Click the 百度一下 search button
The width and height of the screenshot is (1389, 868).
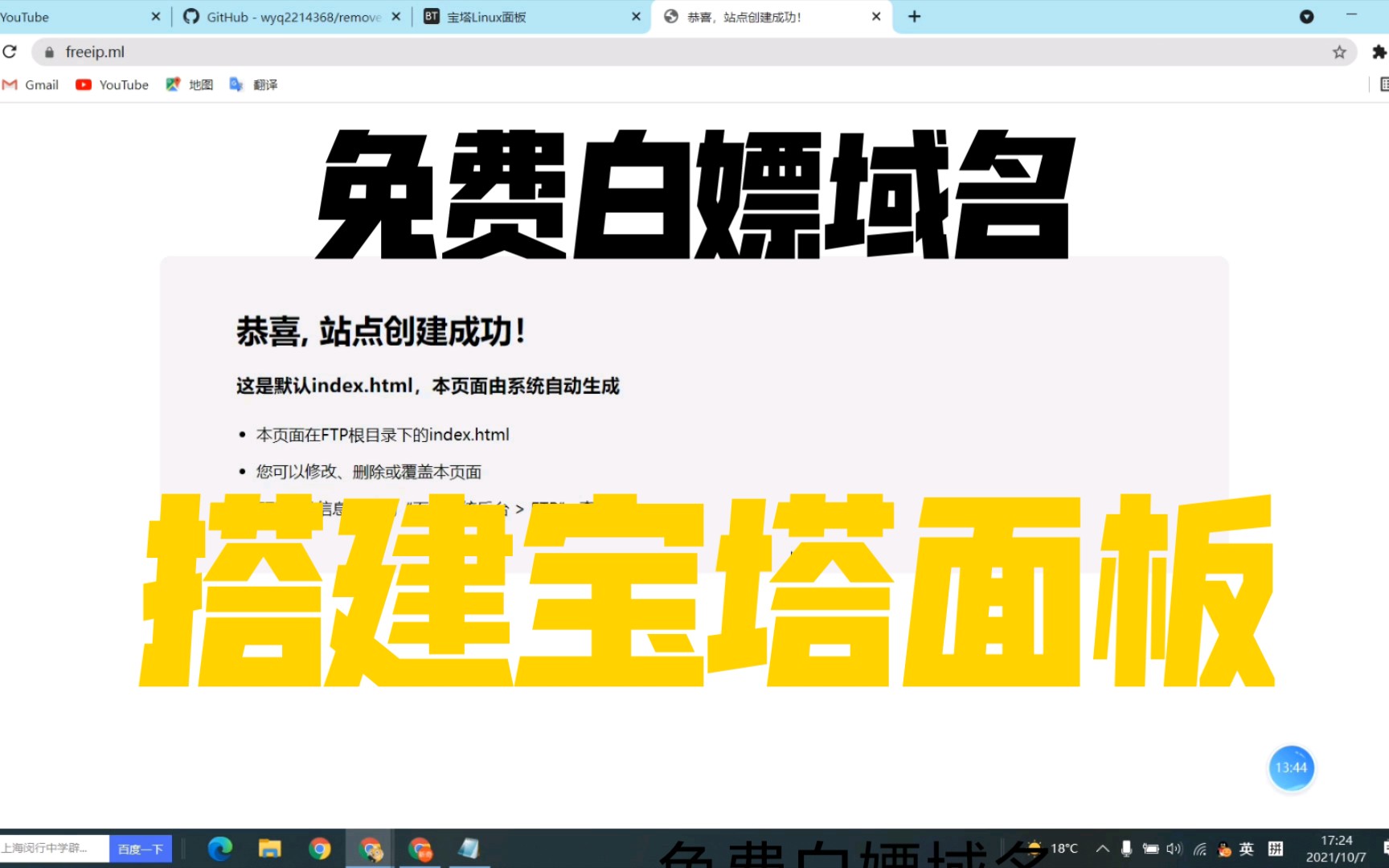(x=141, y=849)
